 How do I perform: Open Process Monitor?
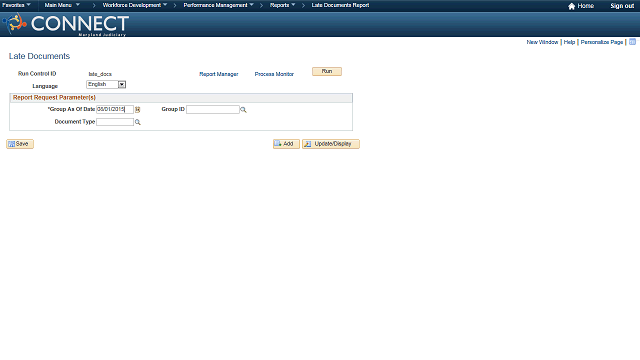tap(274, 74)
